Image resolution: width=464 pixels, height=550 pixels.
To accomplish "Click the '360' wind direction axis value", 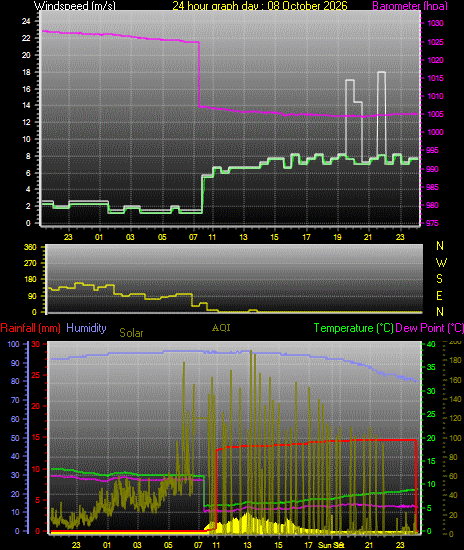I will click(30, 247).
